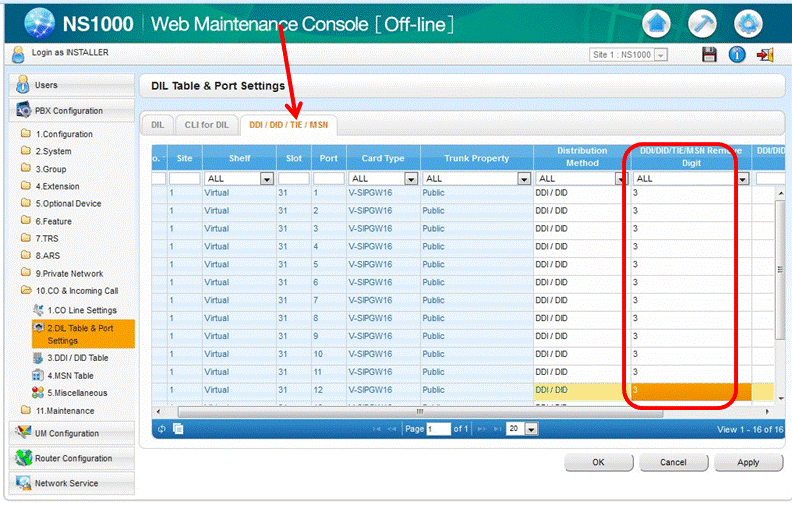Expand the UM Configuration section

click(x=71, y=434)
